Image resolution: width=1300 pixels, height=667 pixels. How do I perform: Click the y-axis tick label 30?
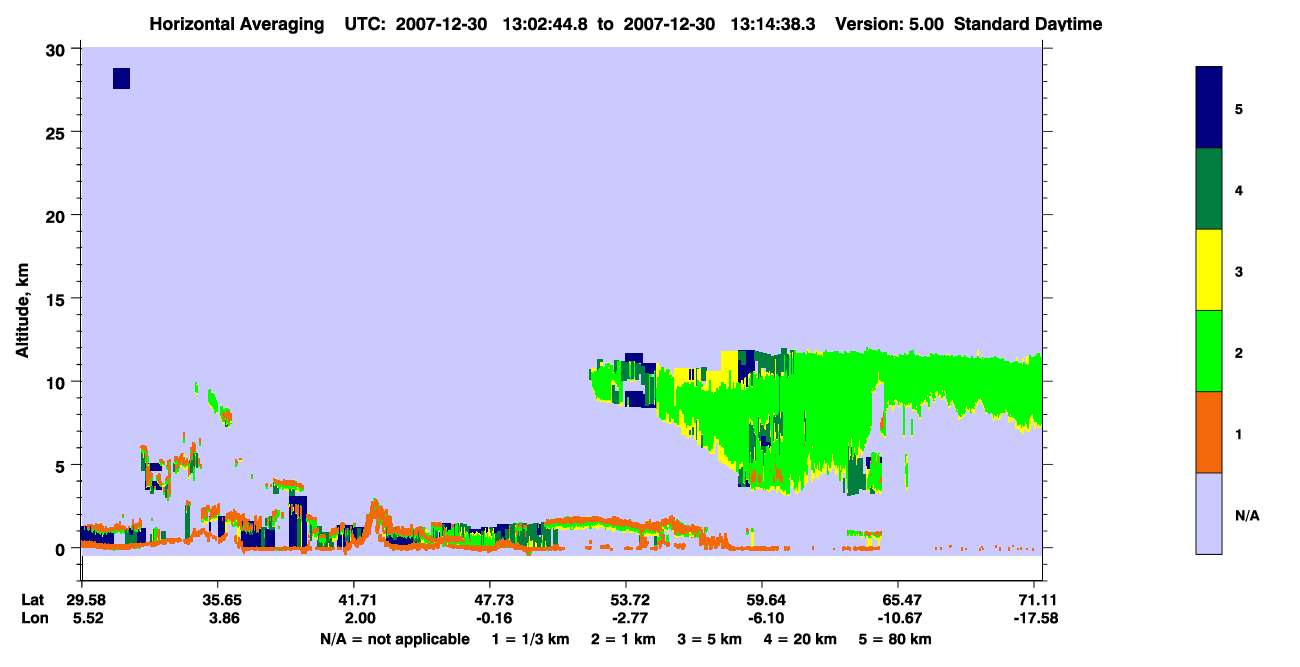click(x=57, y=50)
